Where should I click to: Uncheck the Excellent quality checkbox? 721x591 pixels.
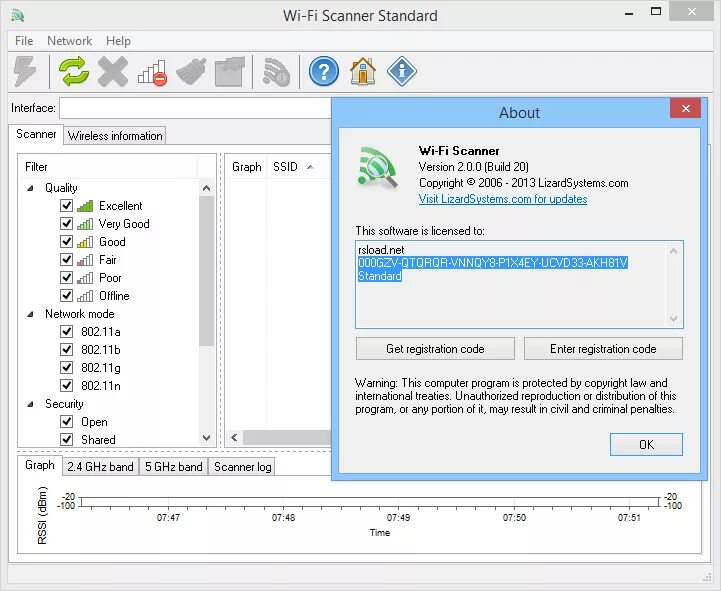point(67,205)
